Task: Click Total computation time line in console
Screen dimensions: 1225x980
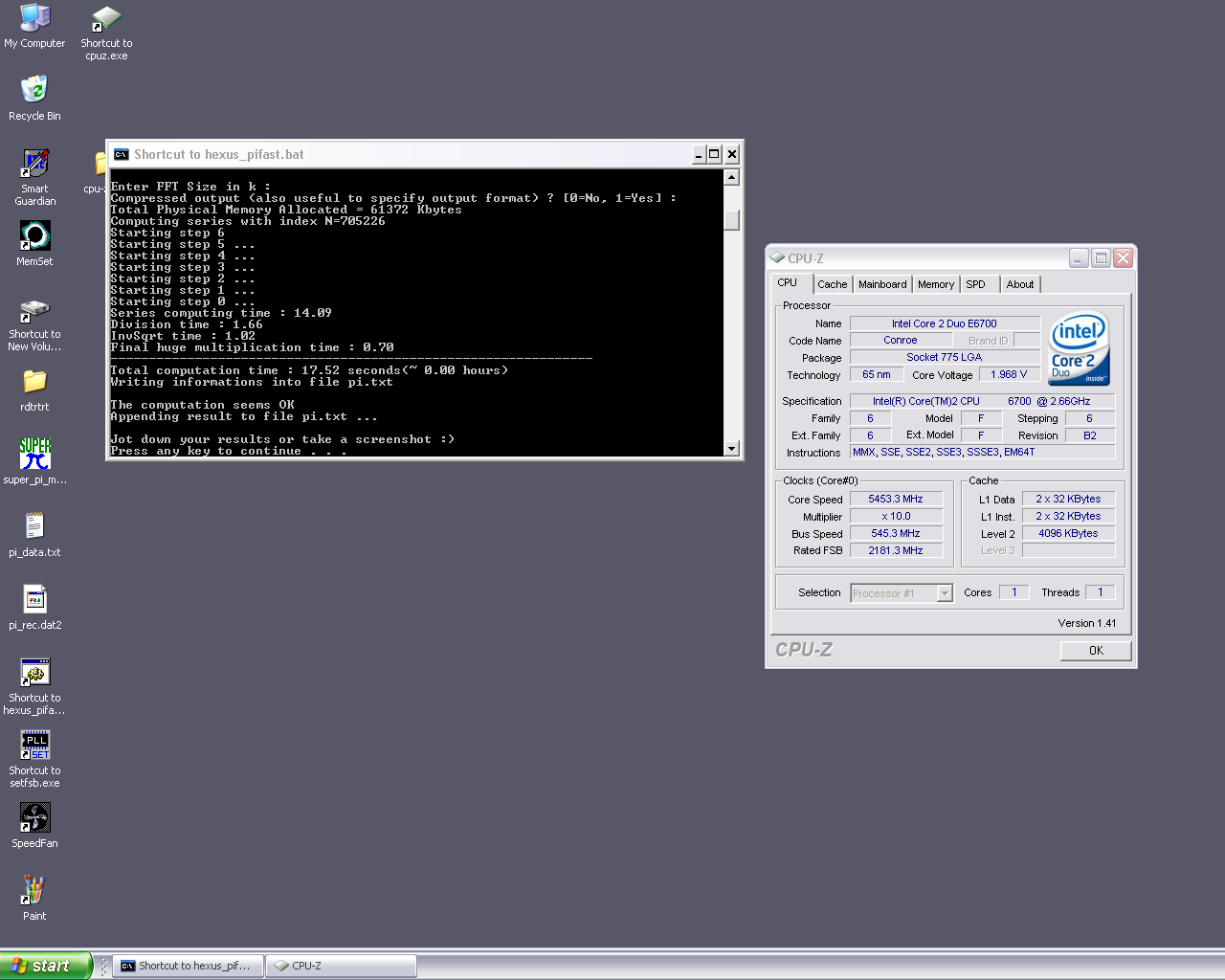Action: click(309, 370)
